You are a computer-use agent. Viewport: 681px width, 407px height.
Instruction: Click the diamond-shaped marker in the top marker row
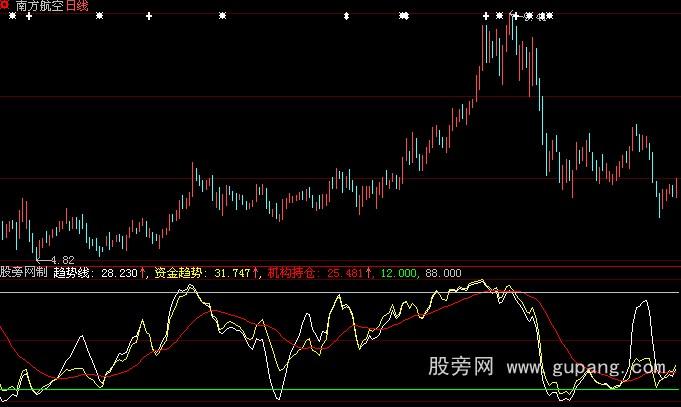pos(346,17)
